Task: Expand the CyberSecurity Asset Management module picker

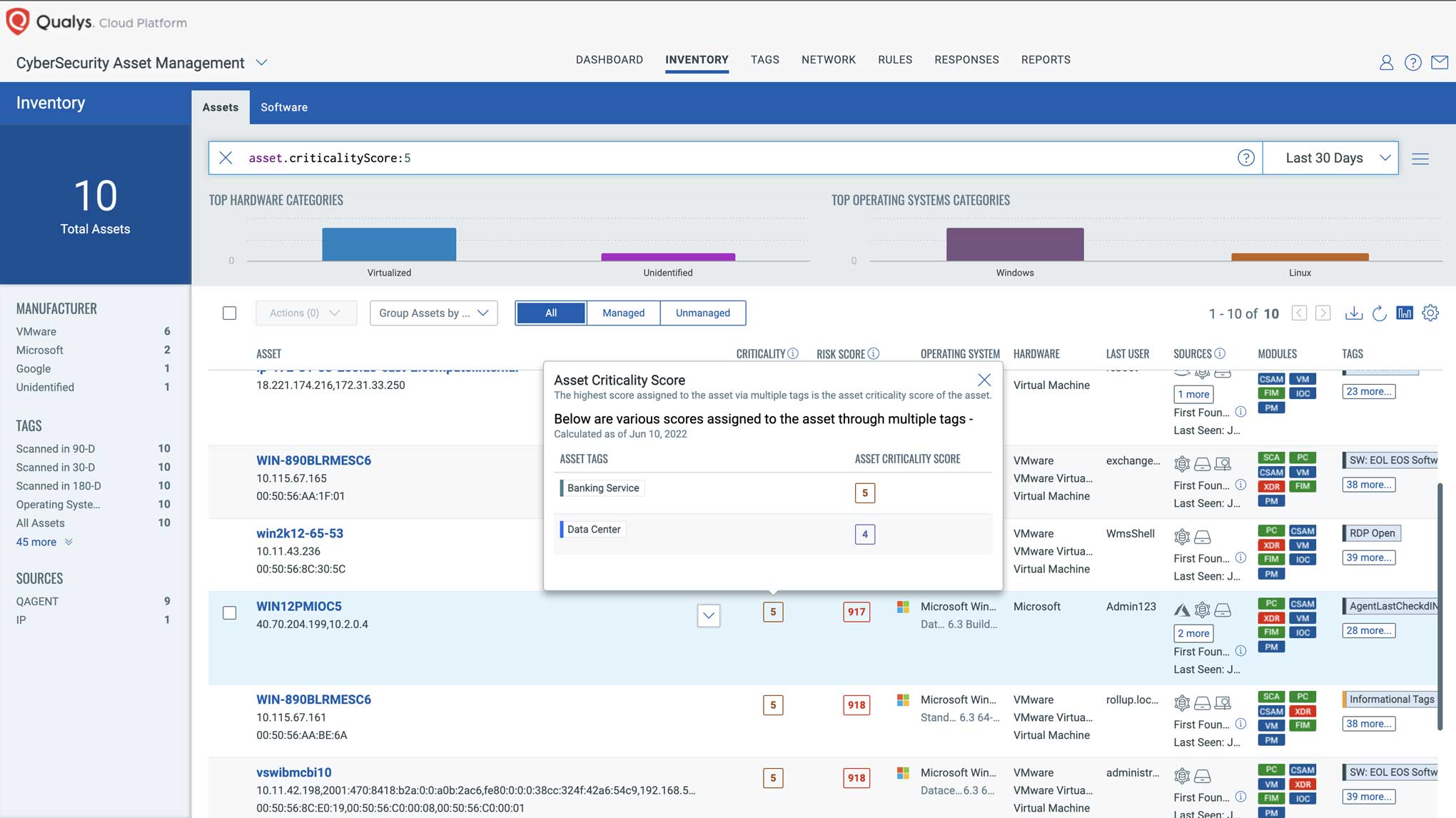Action: [x=261, y=62]
